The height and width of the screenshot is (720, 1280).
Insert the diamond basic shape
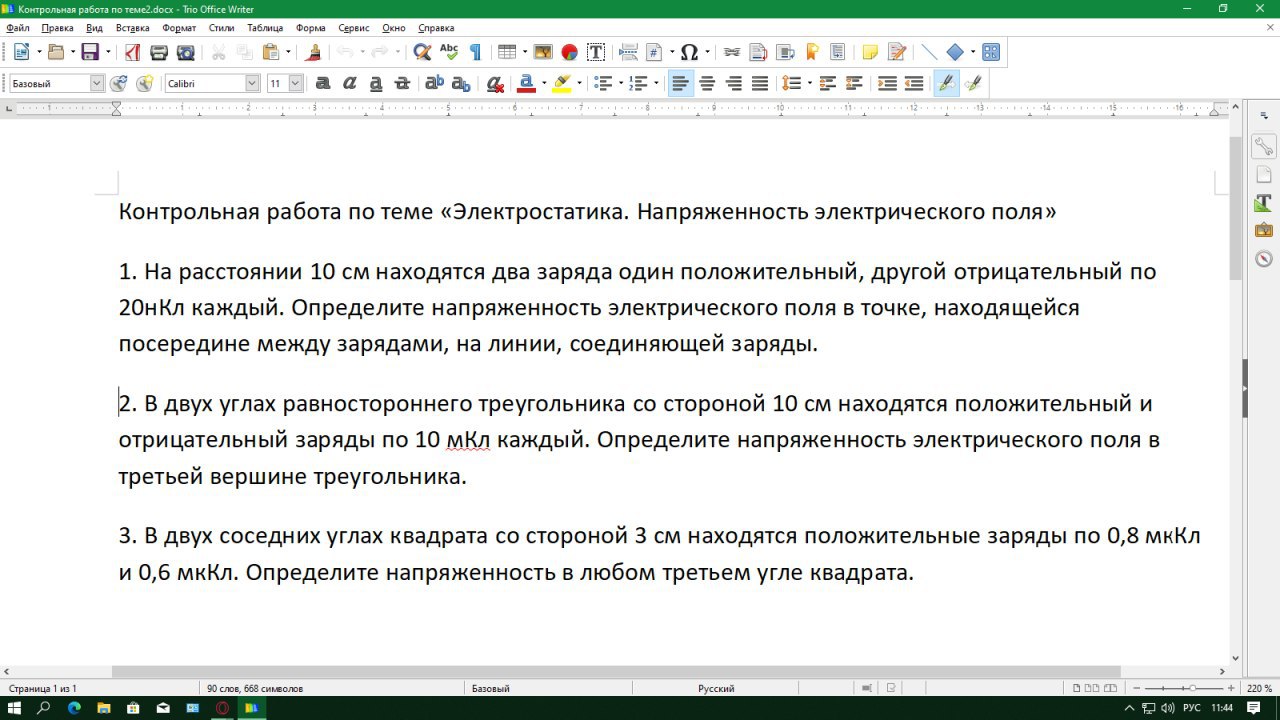[955, 52]
